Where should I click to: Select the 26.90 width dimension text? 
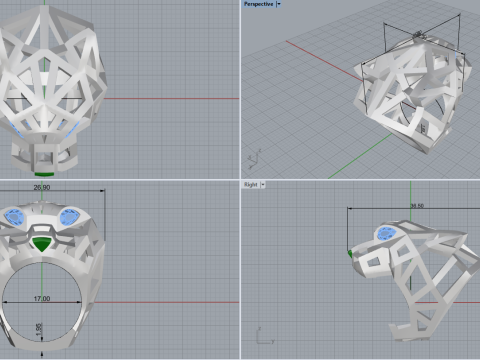point(42,188)
